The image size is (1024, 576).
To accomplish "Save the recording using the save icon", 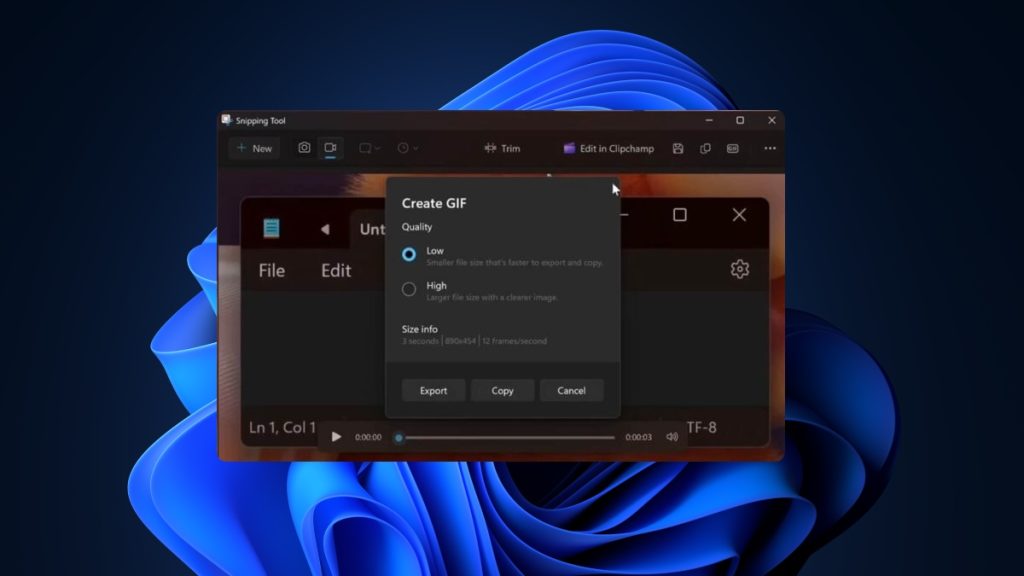I will tap(679, 148).
